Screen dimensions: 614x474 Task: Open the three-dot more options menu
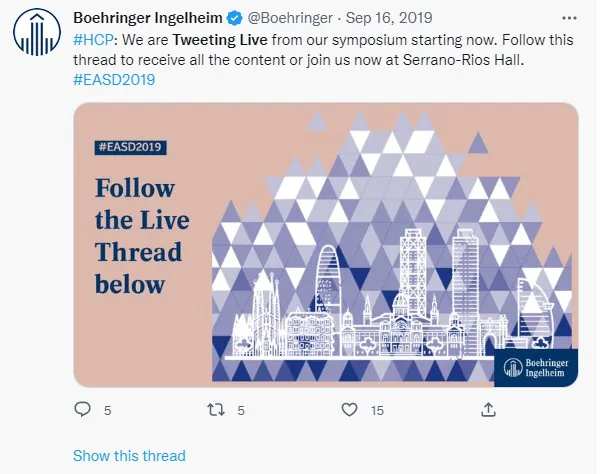569,17
